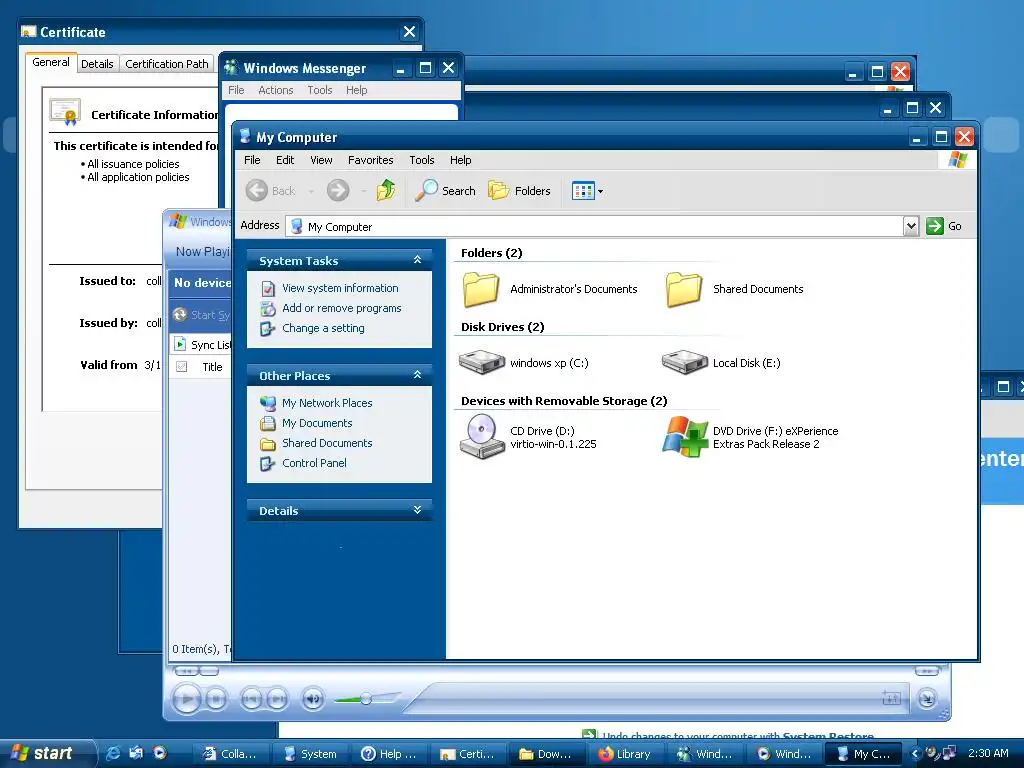The width and height of the screenshot is (1024, 768).
Task: Click the Windows flag logo in My Computer
Action: coord(957,160)
